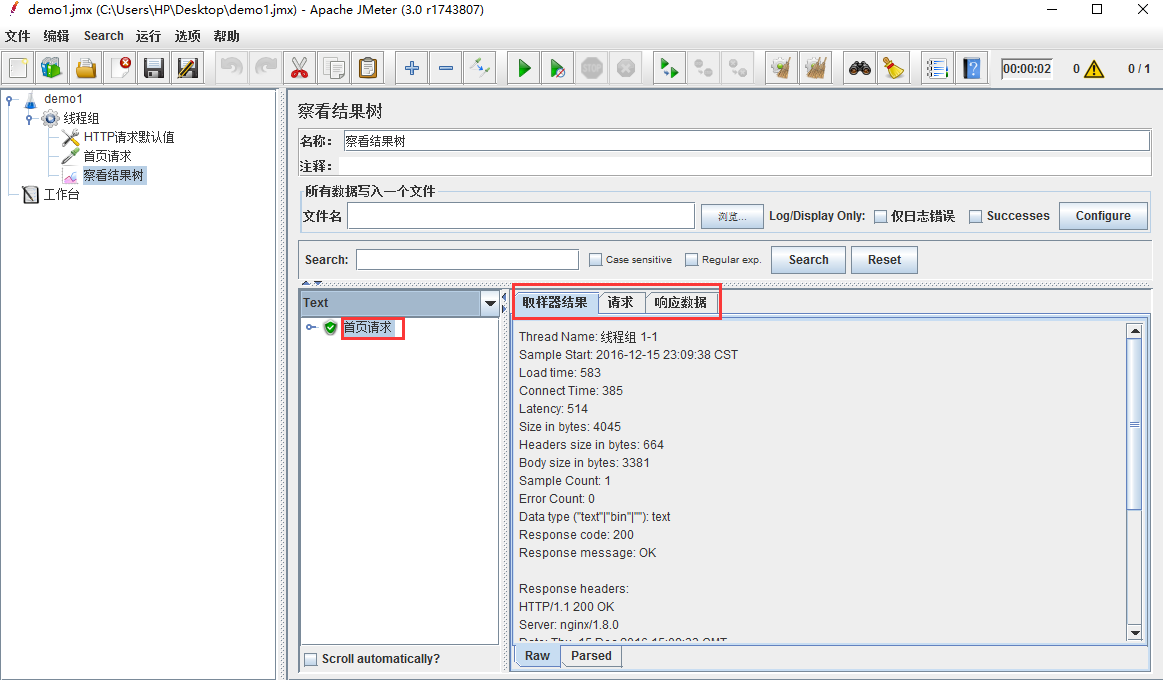Enable Scroll automatically checkbox

(x=312, y=659)
